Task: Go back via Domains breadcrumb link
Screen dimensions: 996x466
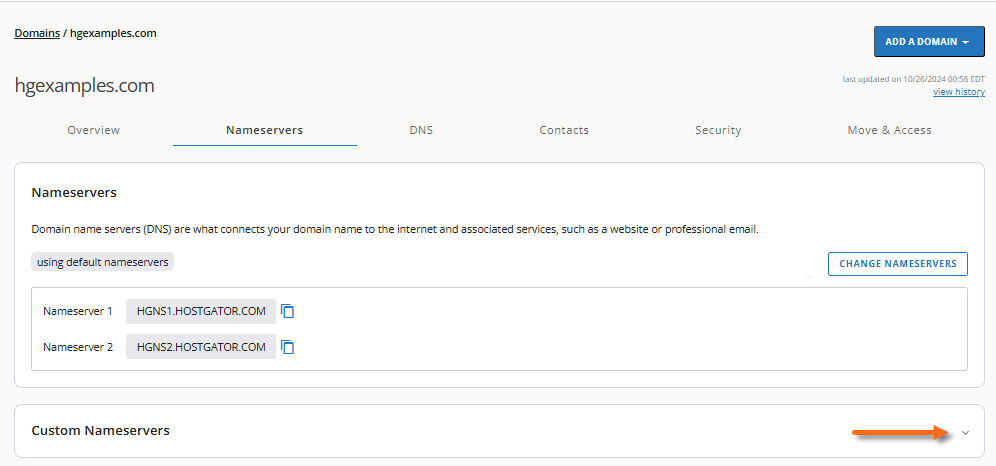Action: (37, 33)
